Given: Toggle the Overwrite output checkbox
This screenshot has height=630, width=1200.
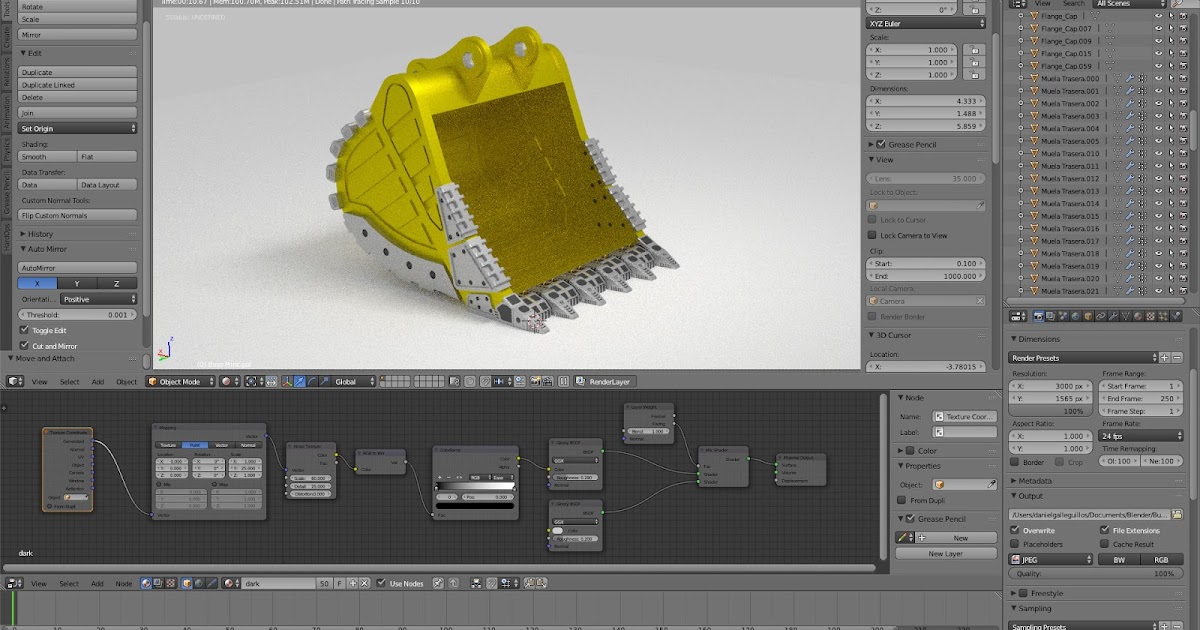Looking at the screenshot, I should [x=1016, y=530].
